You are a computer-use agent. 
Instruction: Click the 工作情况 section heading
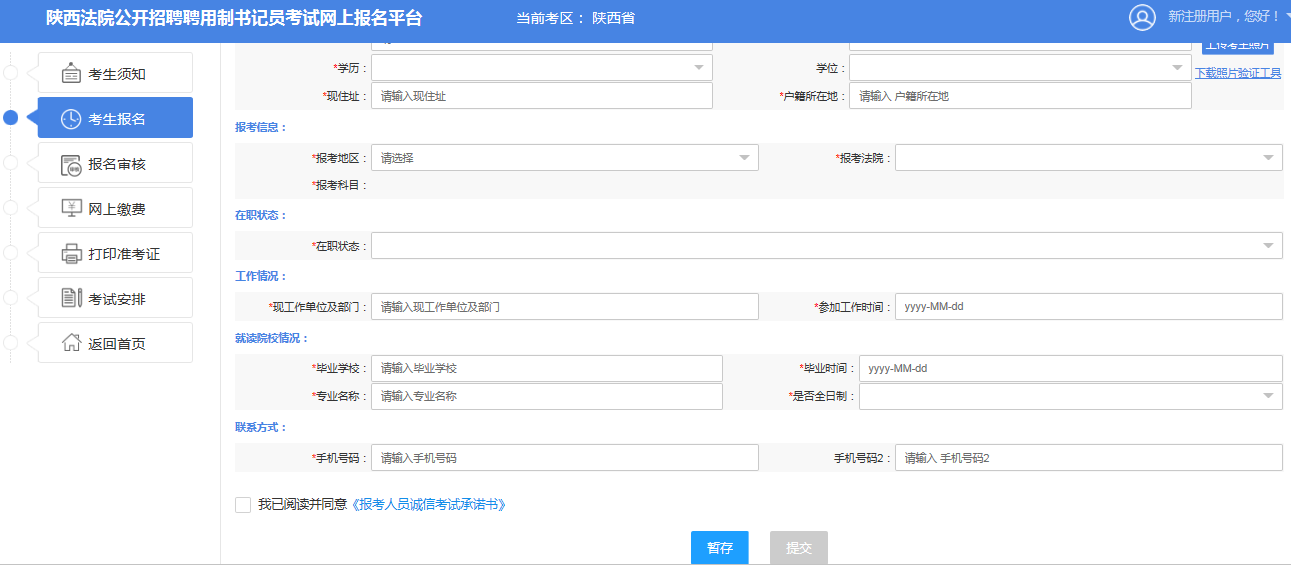click(x=261, y=276)
